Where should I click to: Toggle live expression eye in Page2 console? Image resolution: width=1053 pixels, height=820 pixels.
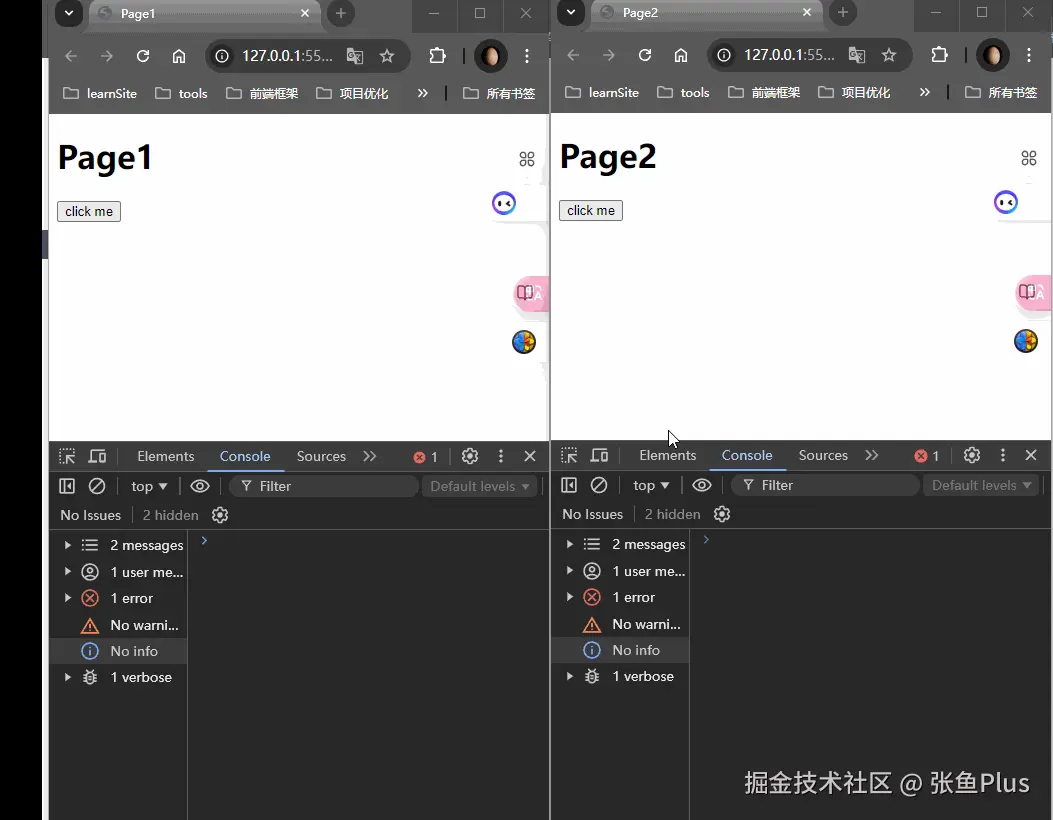702,485
